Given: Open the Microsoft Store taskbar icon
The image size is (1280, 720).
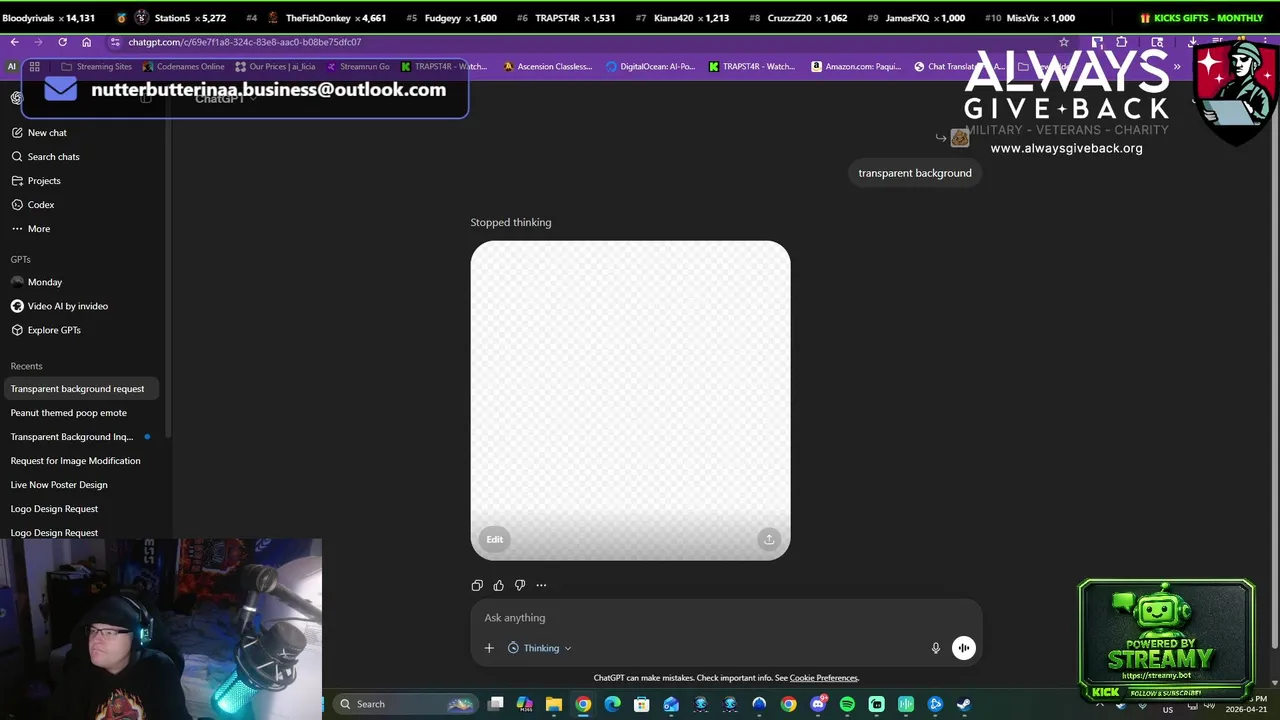Looking at the screenshot, I should (x=641, y=704).
